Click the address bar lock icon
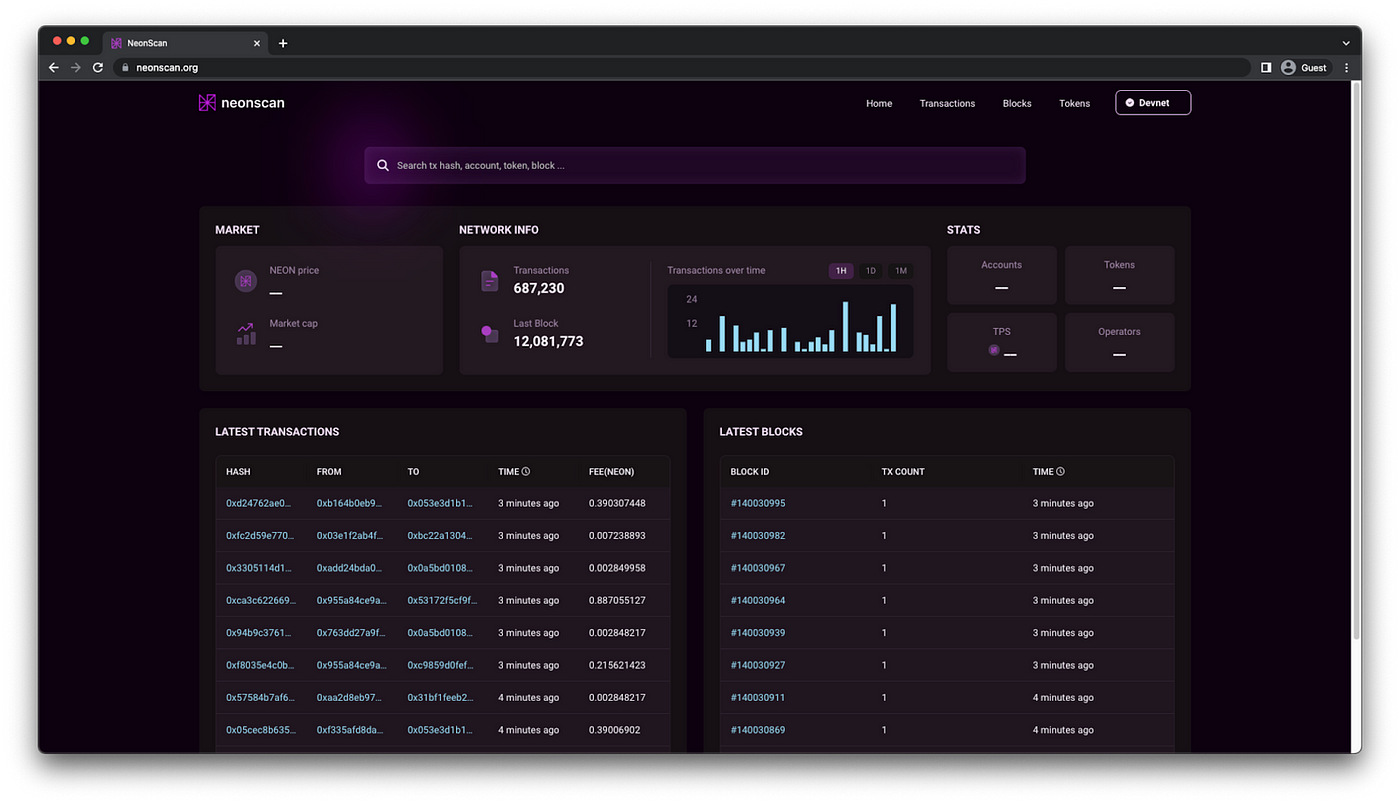Image resolution: width=1400 pixels, height=804 pixels. tap(125, 68)
